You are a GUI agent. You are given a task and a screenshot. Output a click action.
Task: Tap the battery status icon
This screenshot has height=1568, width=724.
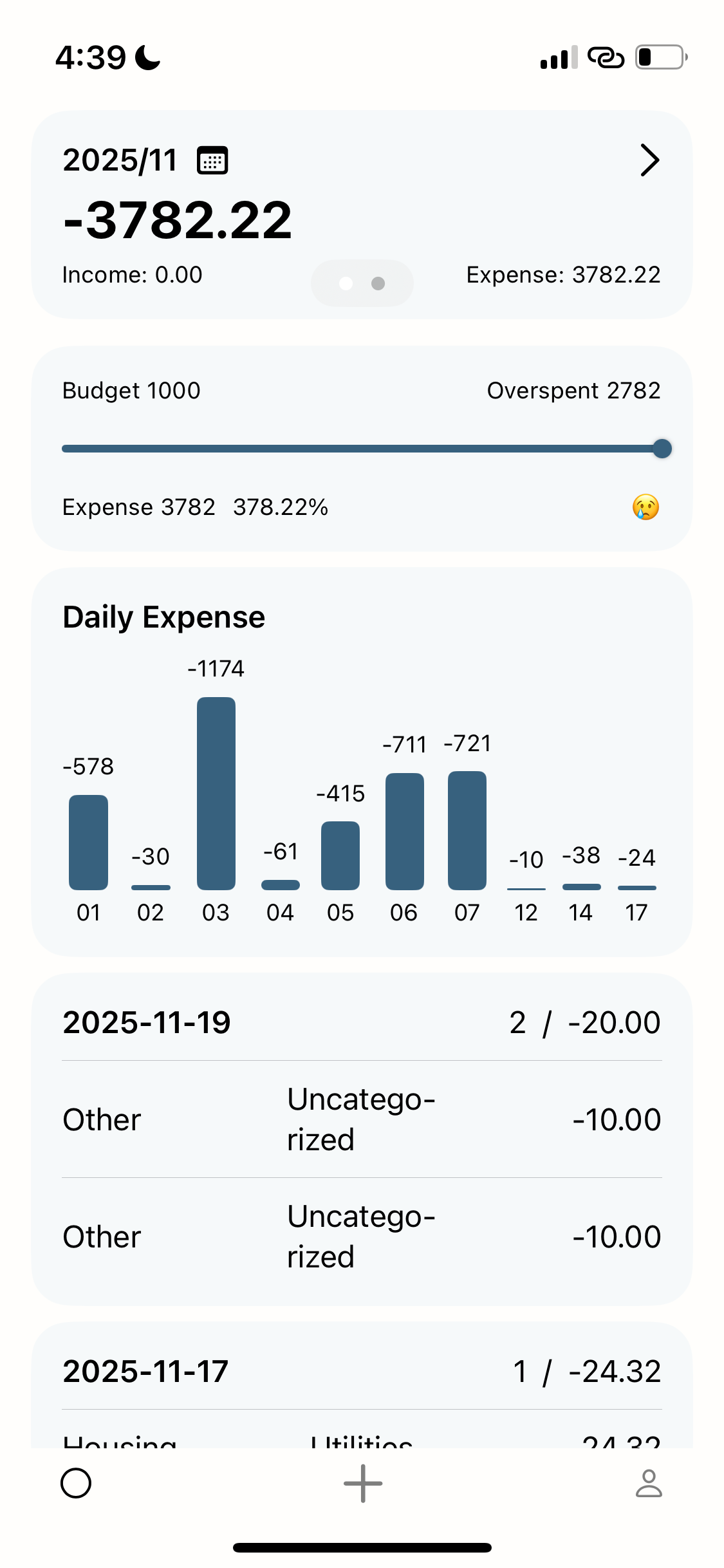click(661, 57)
